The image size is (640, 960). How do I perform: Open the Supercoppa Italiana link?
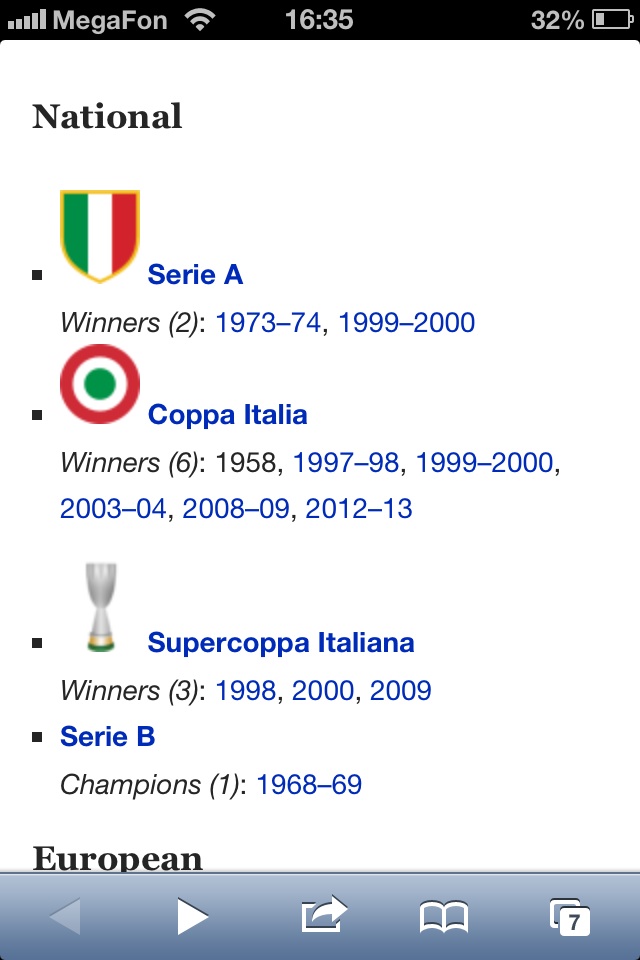pos(280,642)
